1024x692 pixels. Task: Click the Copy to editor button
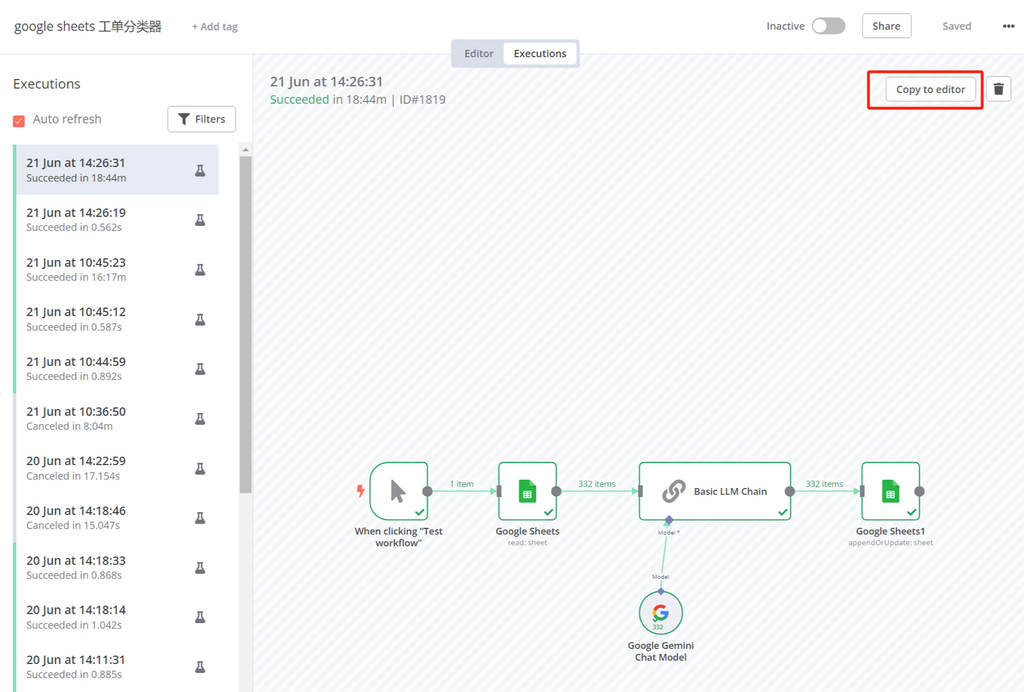point(930,89)
